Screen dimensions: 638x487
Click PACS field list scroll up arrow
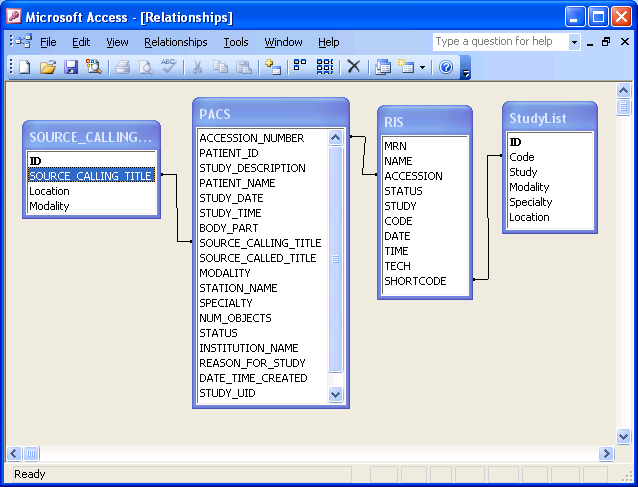point(335,138)
